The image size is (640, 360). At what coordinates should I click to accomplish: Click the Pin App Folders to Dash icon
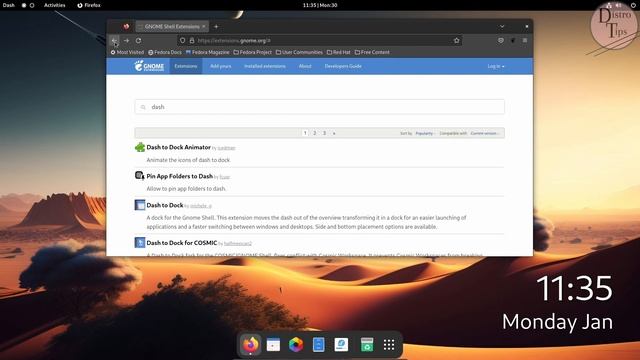pos(140,176)
